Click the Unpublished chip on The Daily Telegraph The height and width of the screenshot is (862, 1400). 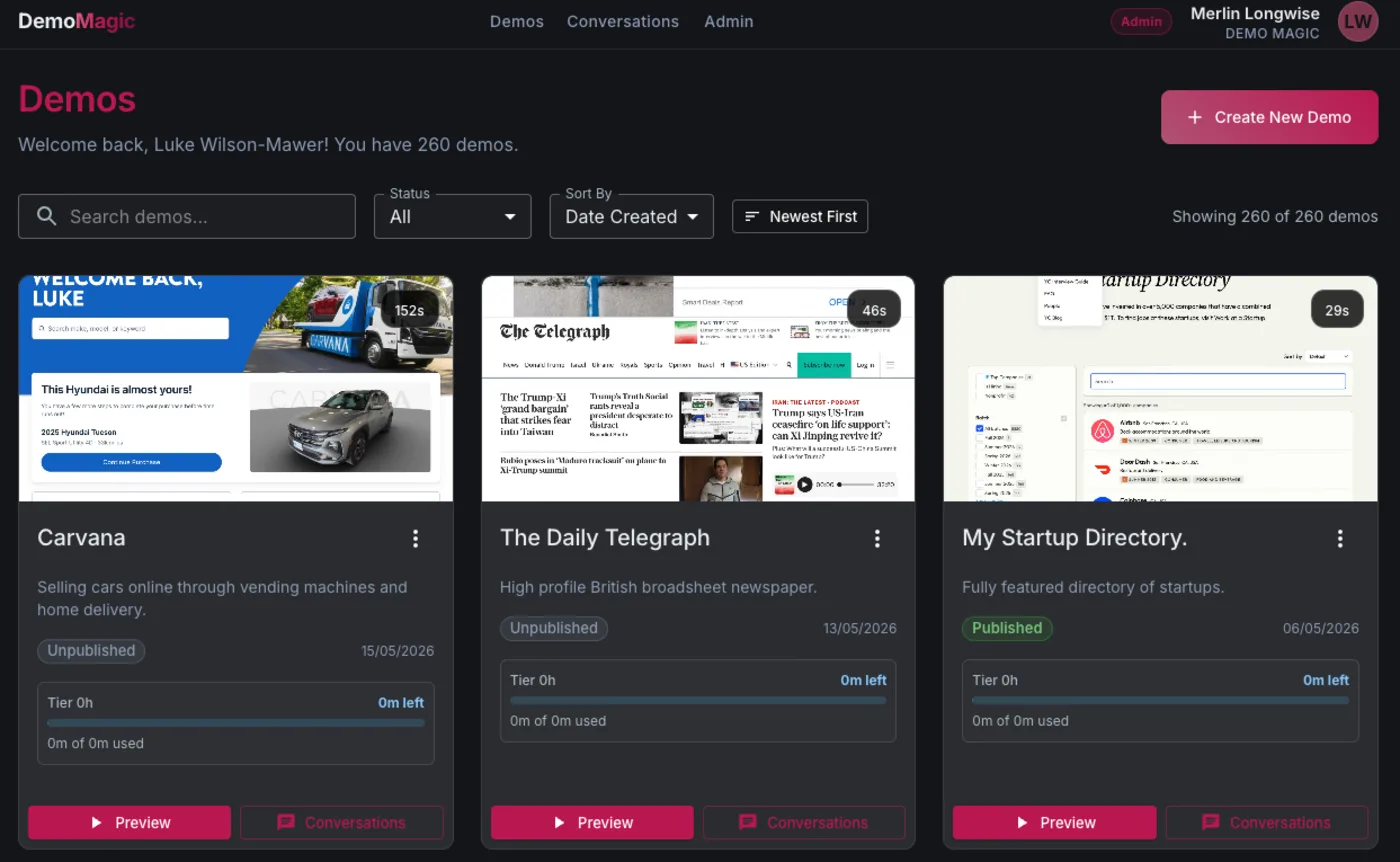pos(554,628)
